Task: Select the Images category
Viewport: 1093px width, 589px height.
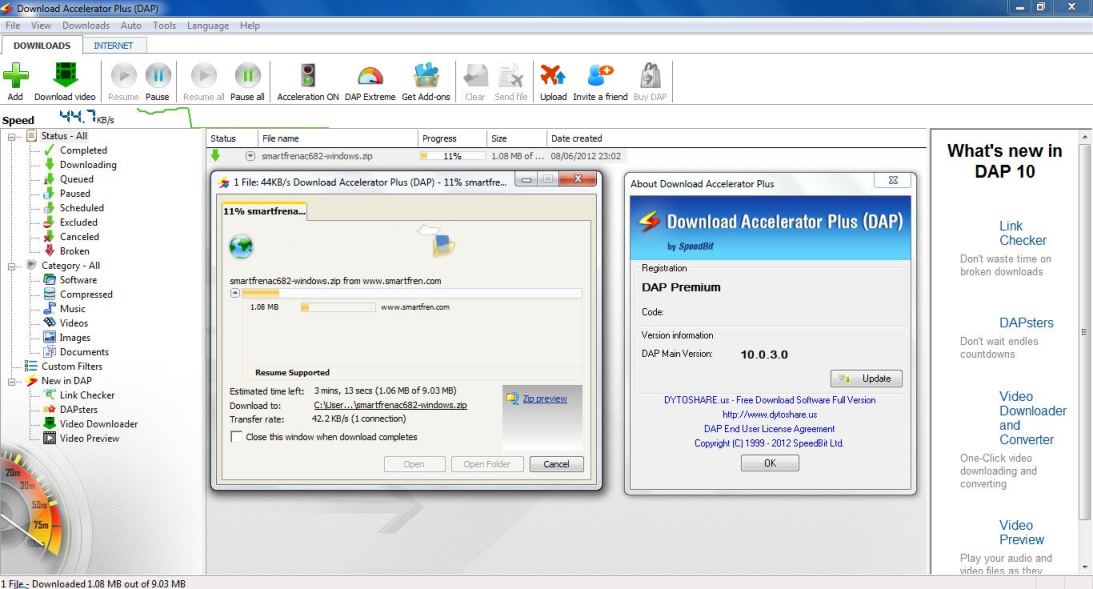Action: pos(75,337)
